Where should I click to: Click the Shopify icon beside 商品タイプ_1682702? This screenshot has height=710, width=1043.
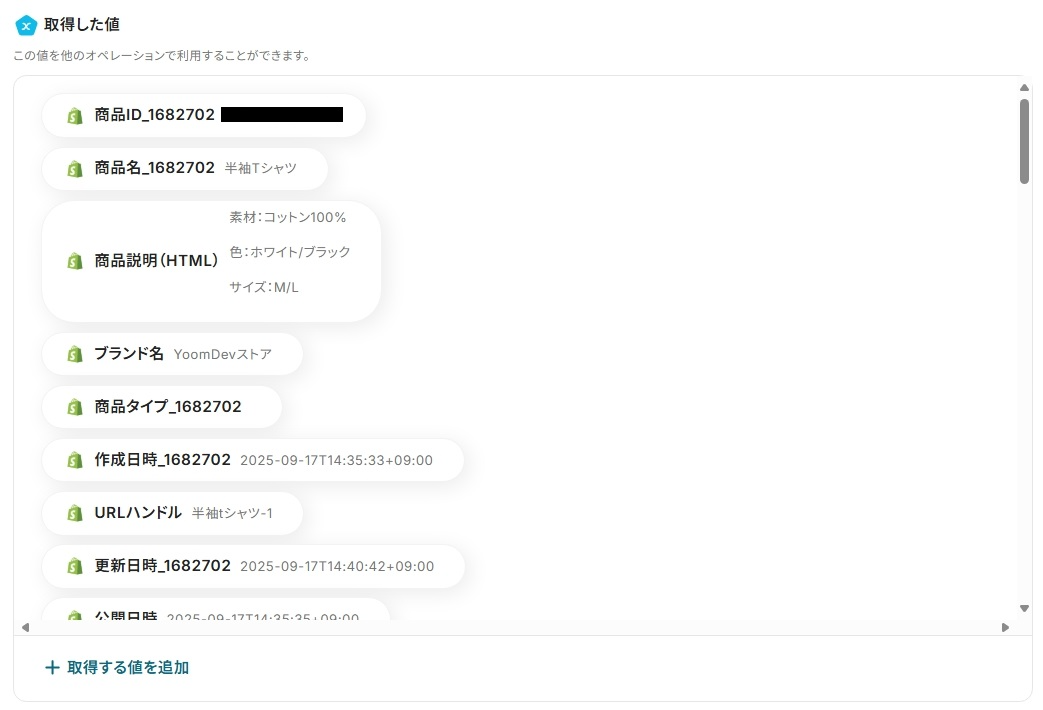[x=74, y=407]
